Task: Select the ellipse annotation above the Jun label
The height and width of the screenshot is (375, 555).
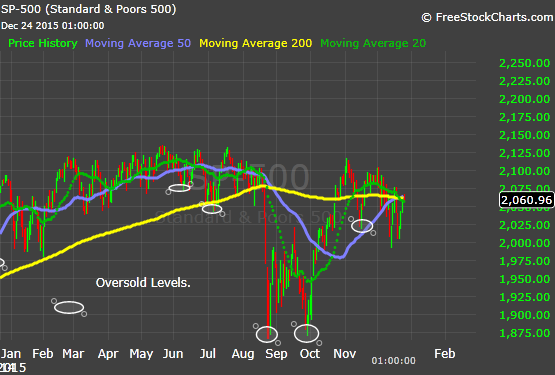Action: (179, 188)
